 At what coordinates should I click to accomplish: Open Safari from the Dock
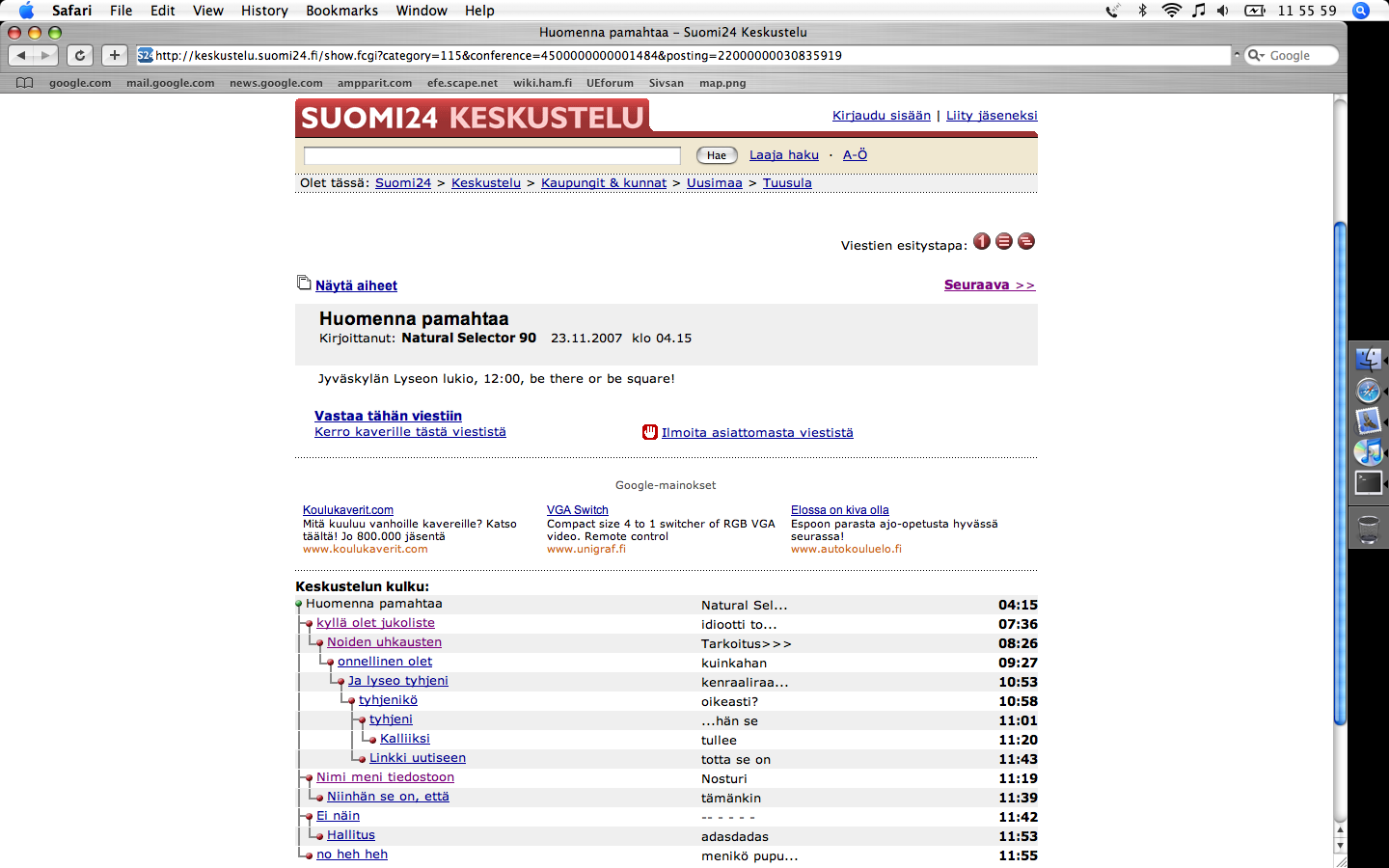tap(1368, 391)
